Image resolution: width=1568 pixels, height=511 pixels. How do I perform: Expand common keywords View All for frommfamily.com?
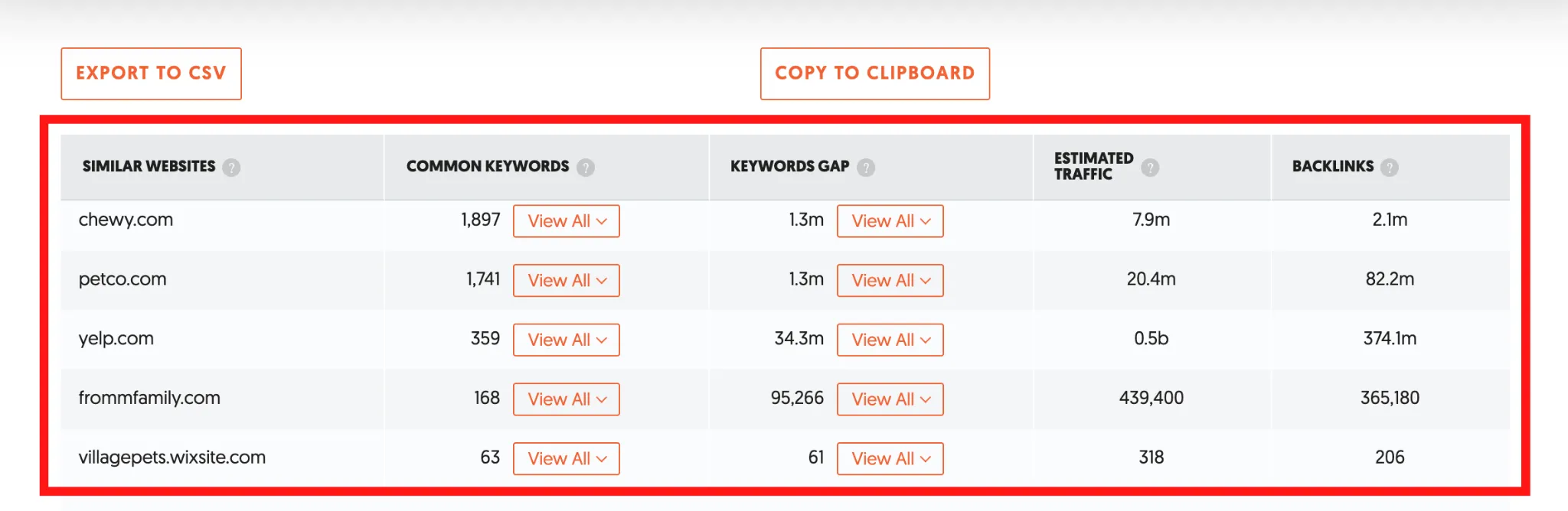[x=567, y=399]
